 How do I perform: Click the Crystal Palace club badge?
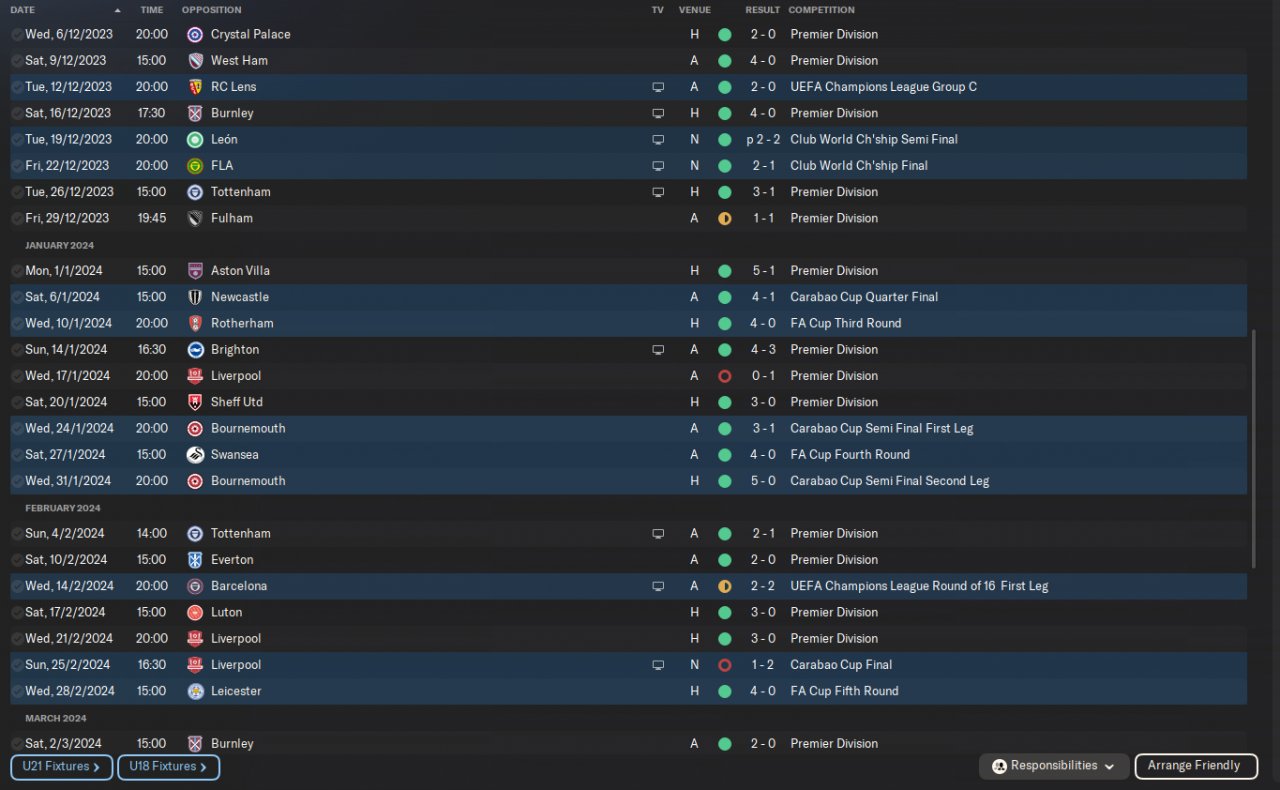click(x=195, y=34)
